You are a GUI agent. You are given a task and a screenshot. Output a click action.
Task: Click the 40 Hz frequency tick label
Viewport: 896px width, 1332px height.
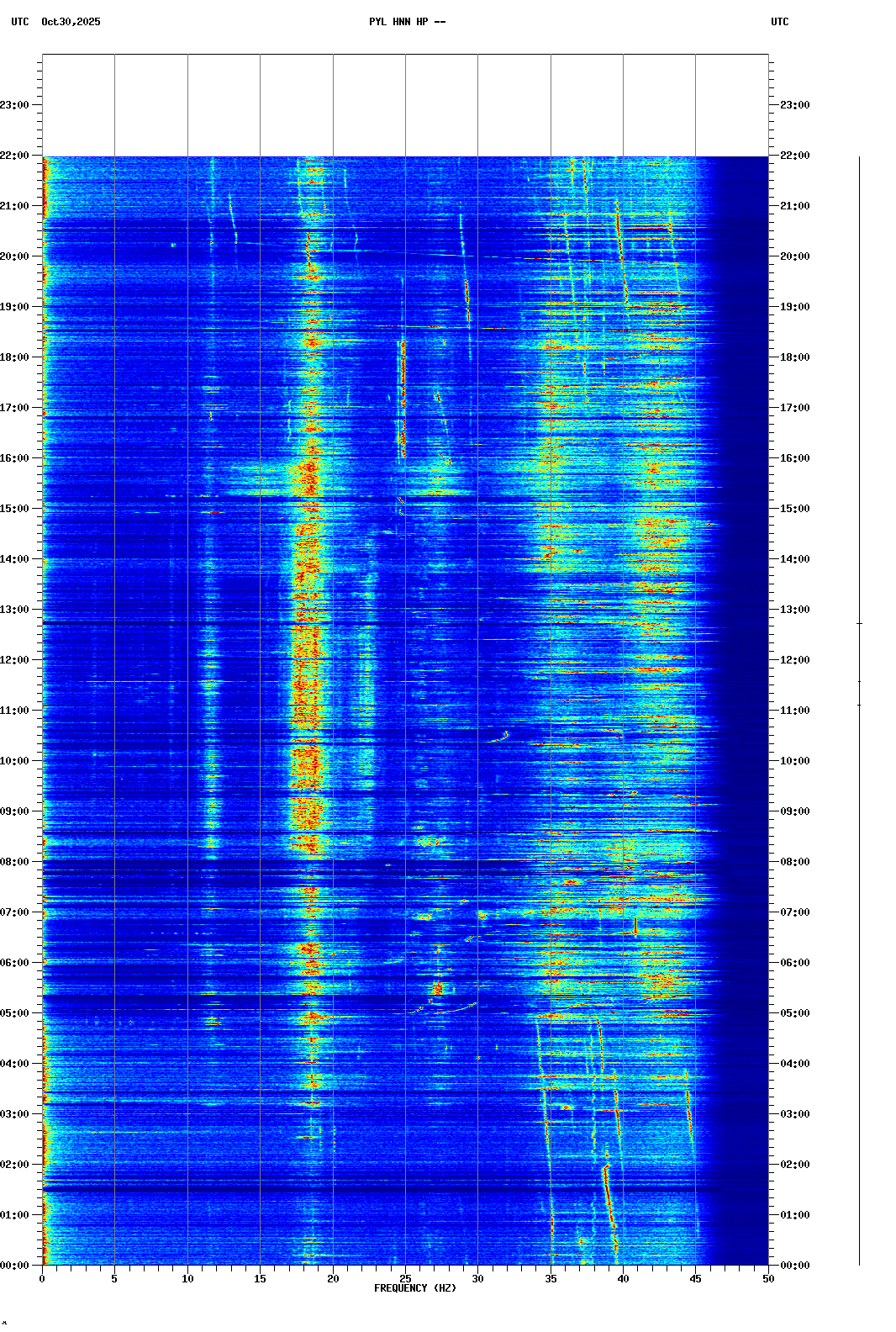[x=623, y=1278]
